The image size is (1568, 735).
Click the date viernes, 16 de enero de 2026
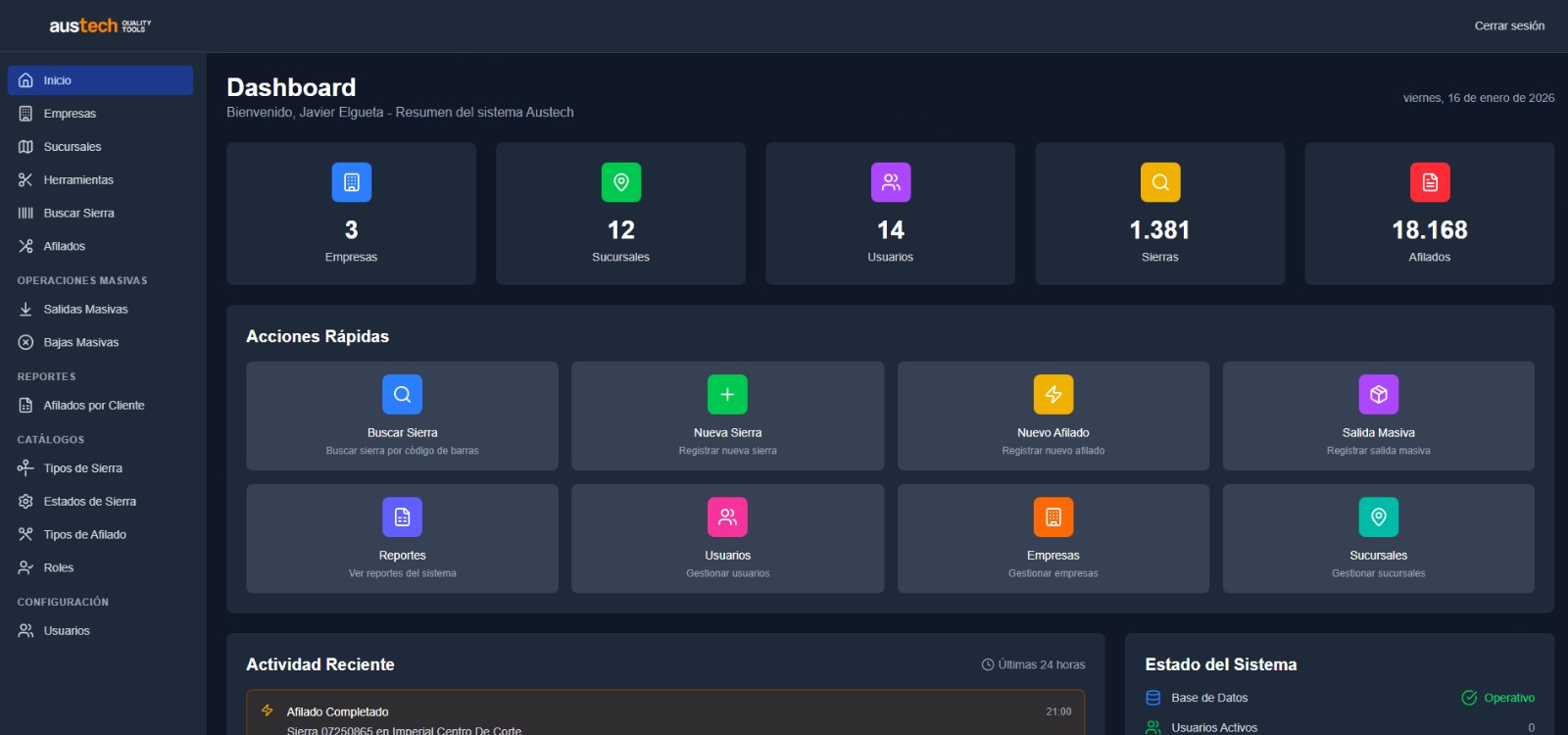click(1479, 98)
